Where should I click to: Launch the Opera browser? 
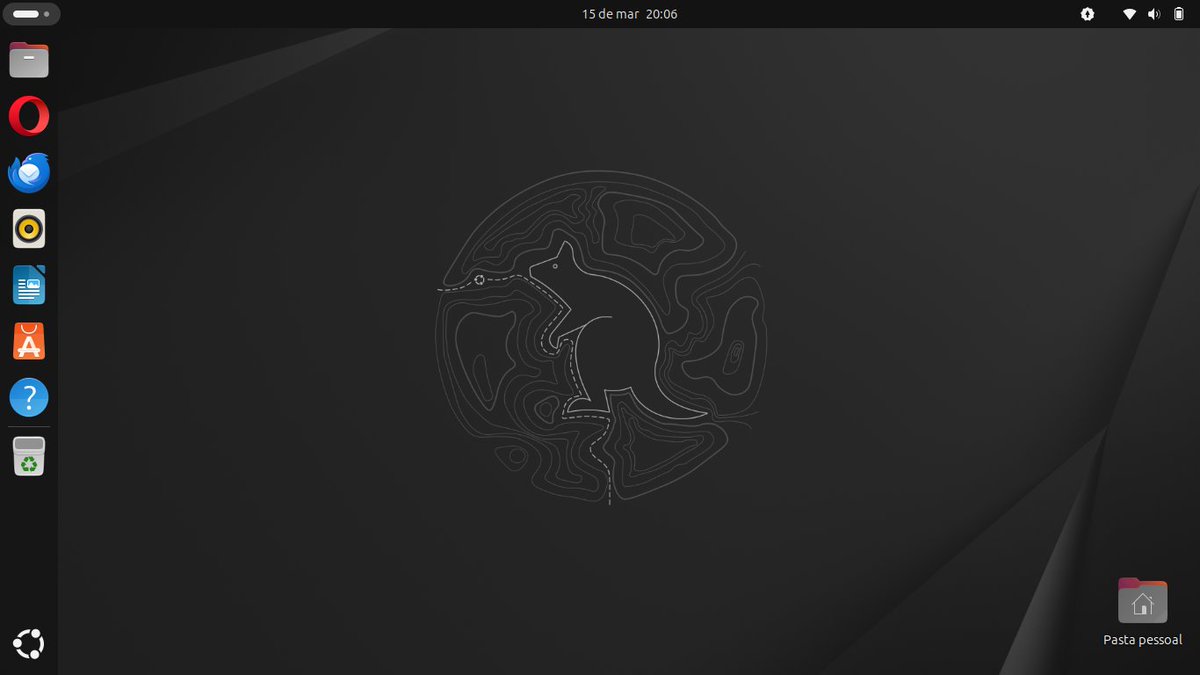(x=28, y=115)
